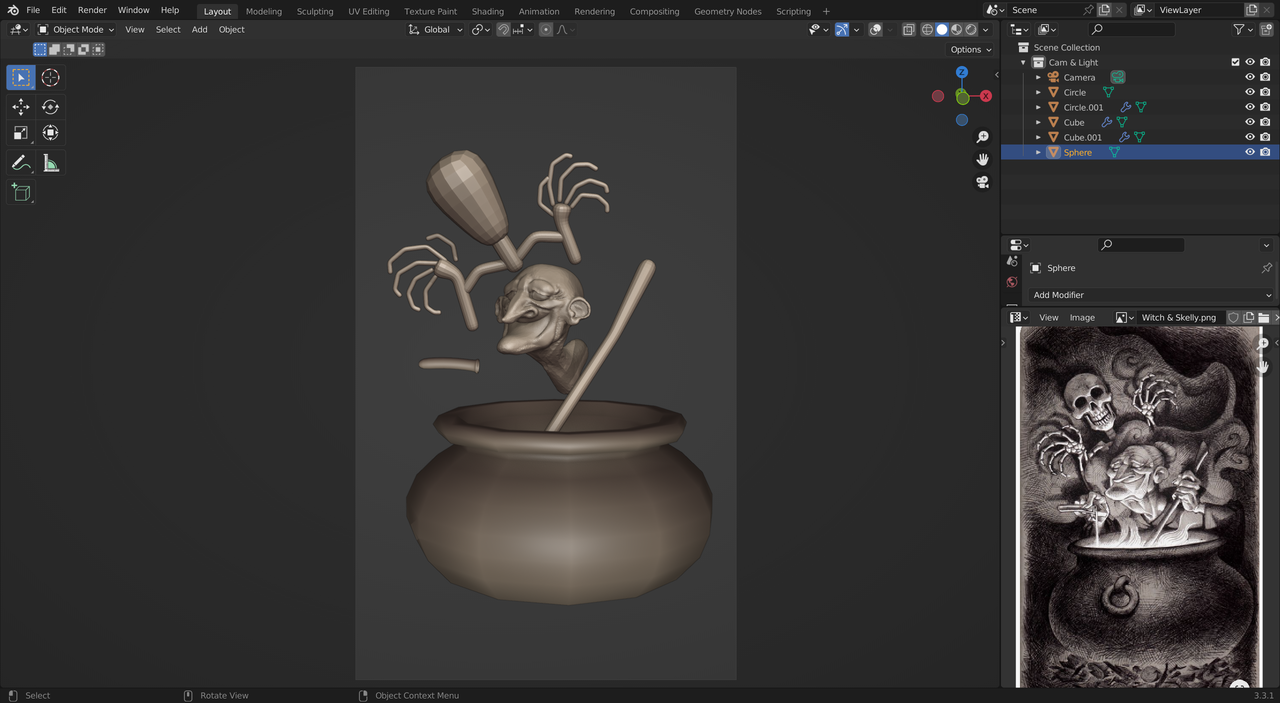This screenshot has height=703, width=1280.
Task: Click the Add Modifier button
Action: point(1150,294)
